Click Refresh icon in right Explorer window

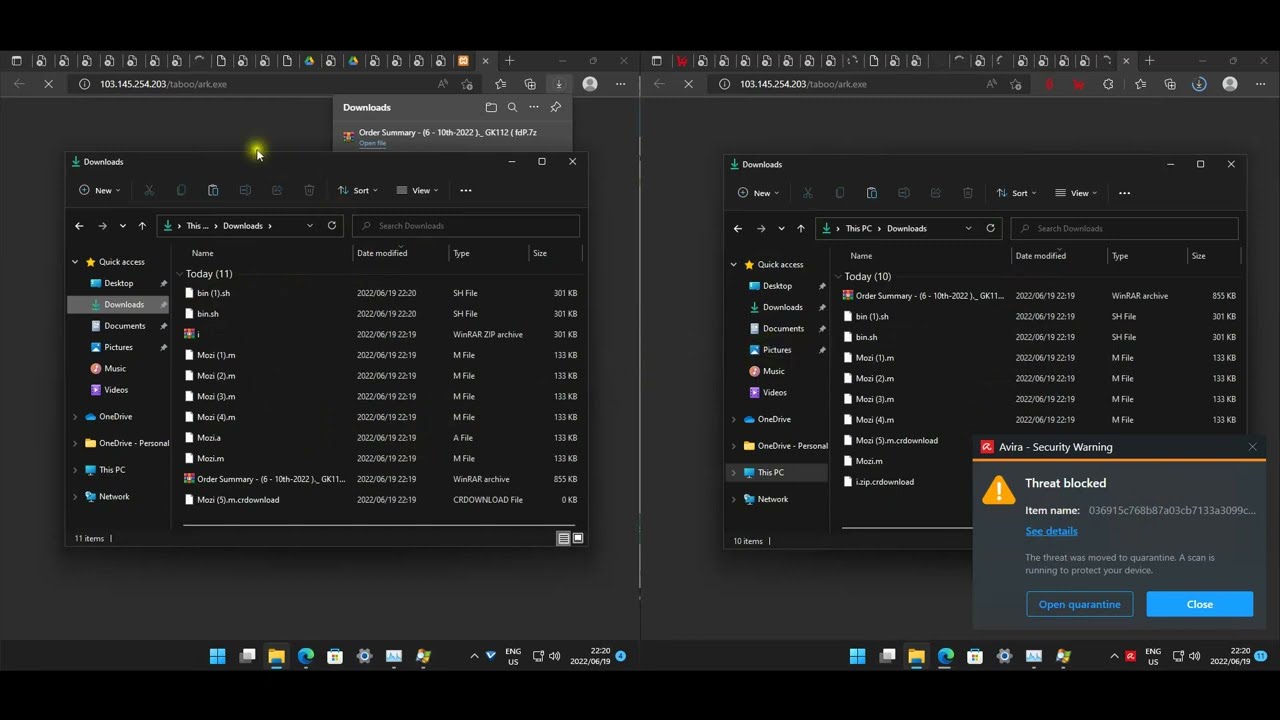991,228
